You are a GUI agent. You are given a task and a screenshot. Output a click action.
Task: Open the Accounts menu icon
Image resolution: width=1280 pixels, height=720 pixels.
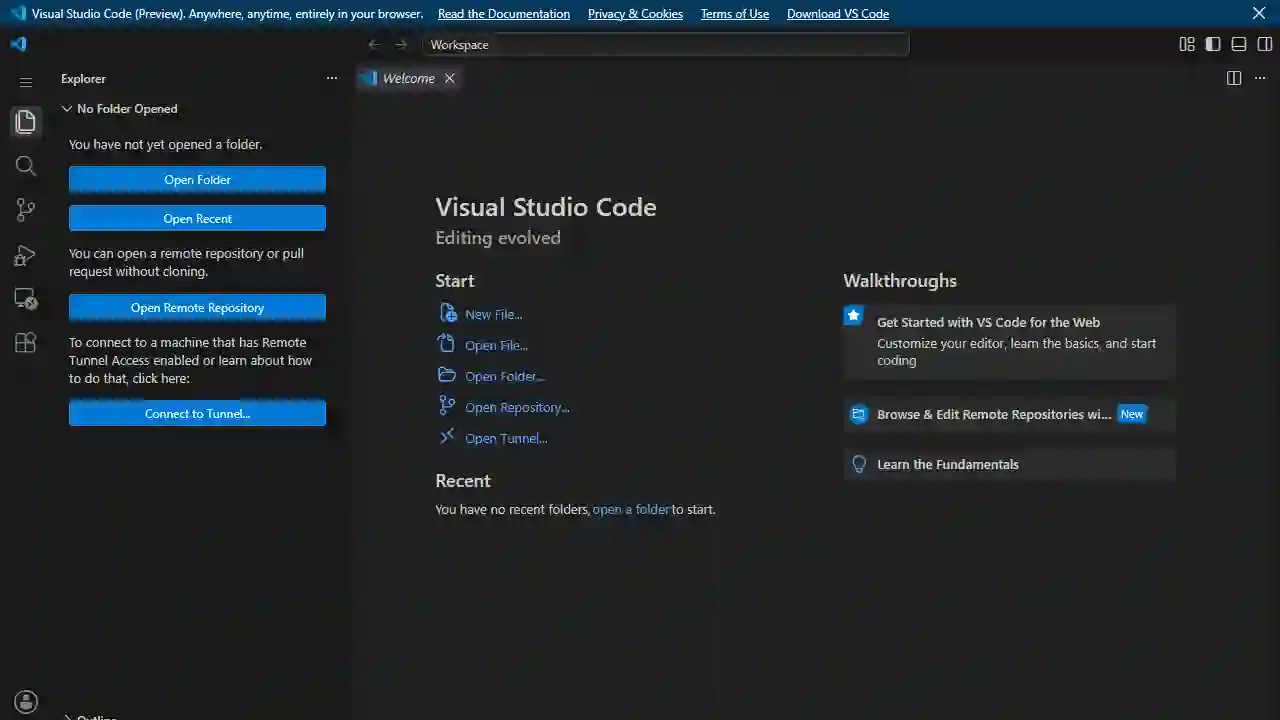coord(26,702)
